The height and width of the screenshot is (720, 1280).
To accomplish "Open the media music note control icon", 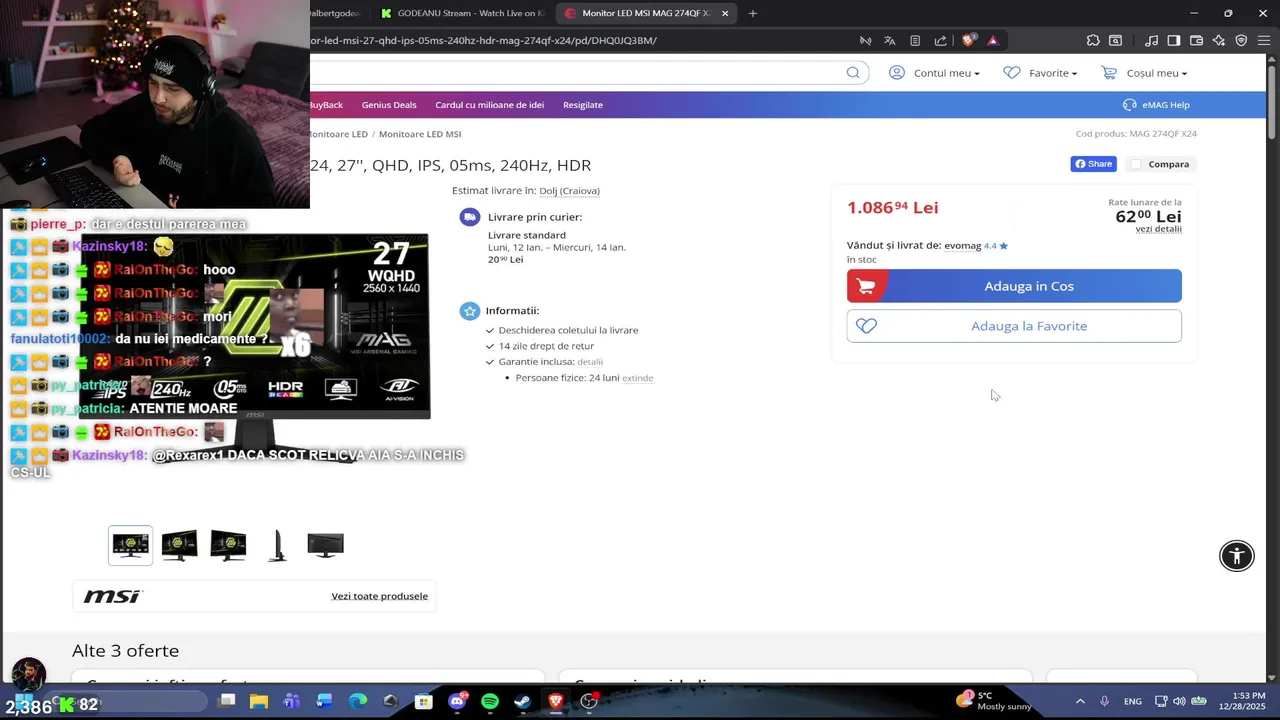I will pyautogui.click(x=1152, y=41).
